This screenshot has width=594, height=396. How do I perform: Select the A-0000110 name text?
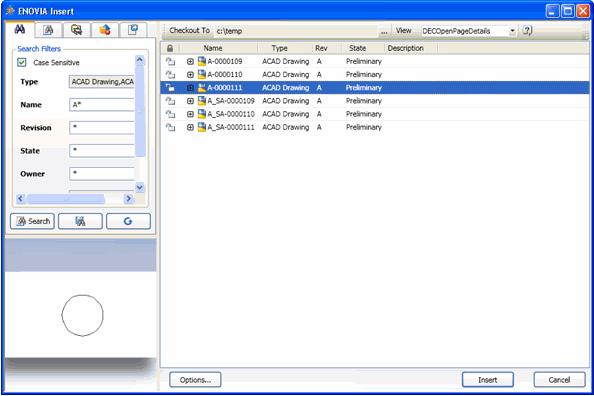click(x=225, y=75)
